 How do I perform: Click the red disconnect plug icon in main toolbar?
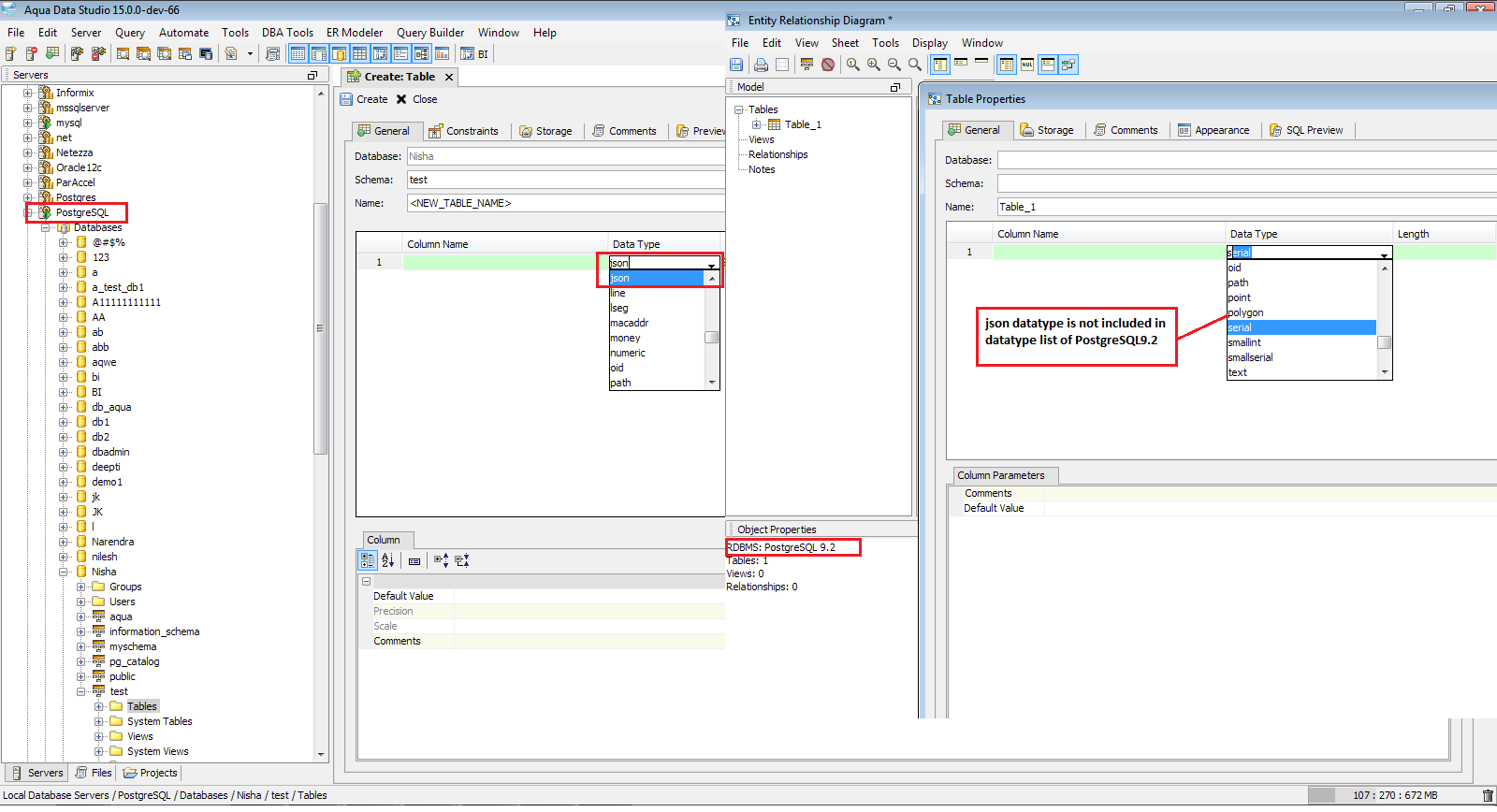tap(98, 54)
